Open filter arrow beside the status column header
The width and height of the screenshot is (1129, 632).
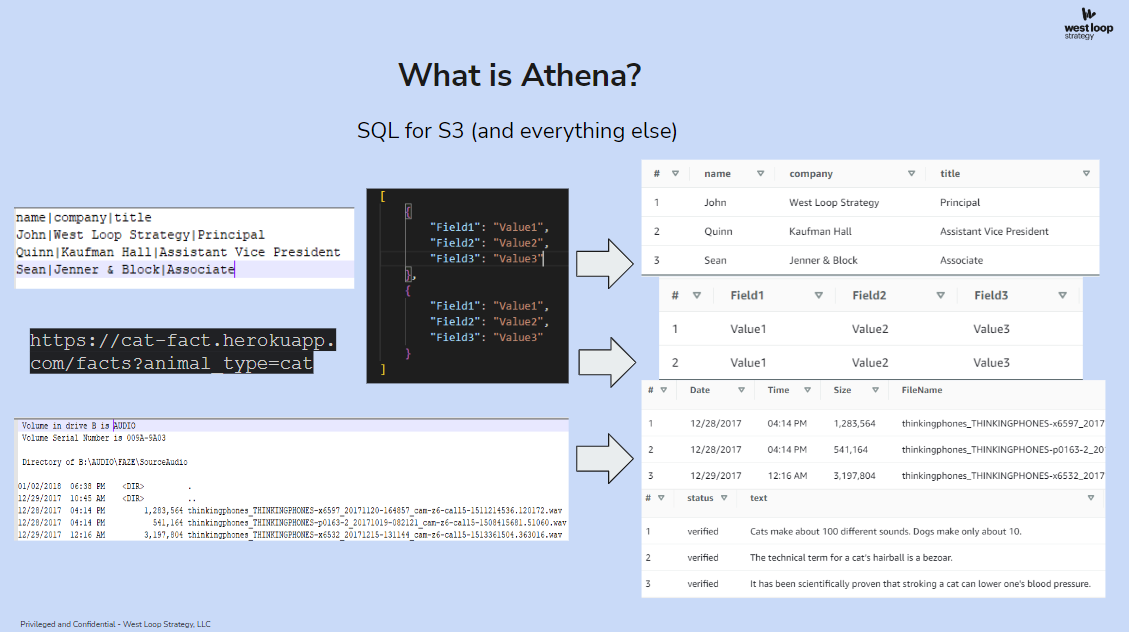pyautogui.click(x=724, y=498)
